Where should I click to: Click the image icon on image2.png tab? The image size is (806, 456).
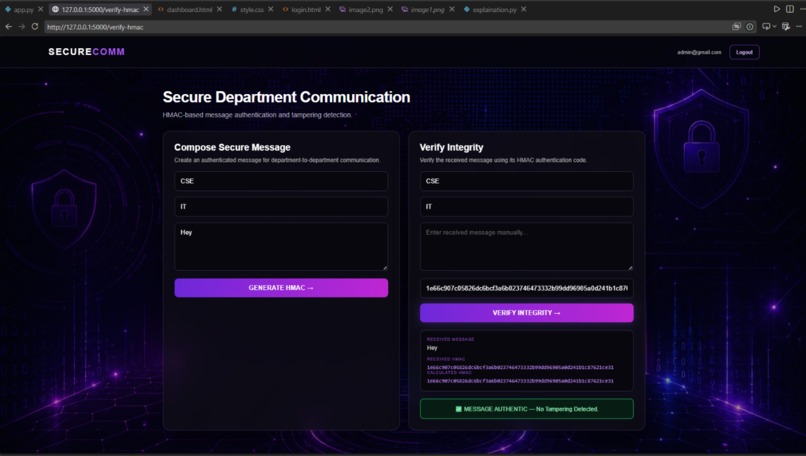pyautogui.click(x=342, y=9)
